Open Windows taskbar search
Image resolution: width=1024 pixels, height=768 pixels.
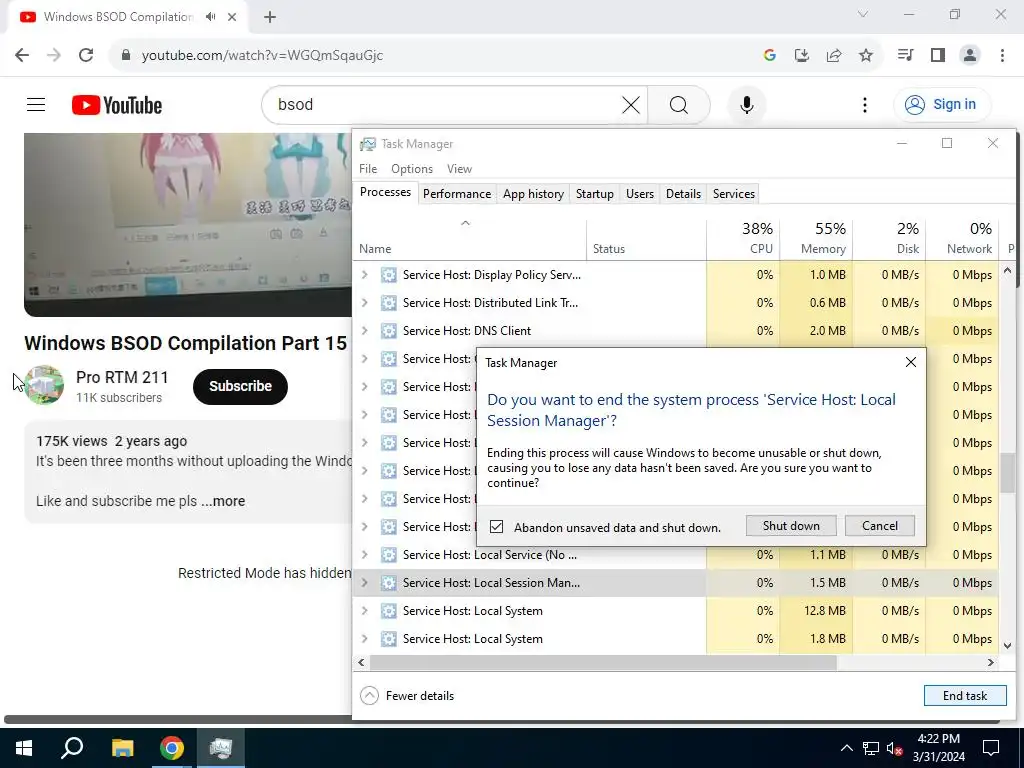click(72, 748)
